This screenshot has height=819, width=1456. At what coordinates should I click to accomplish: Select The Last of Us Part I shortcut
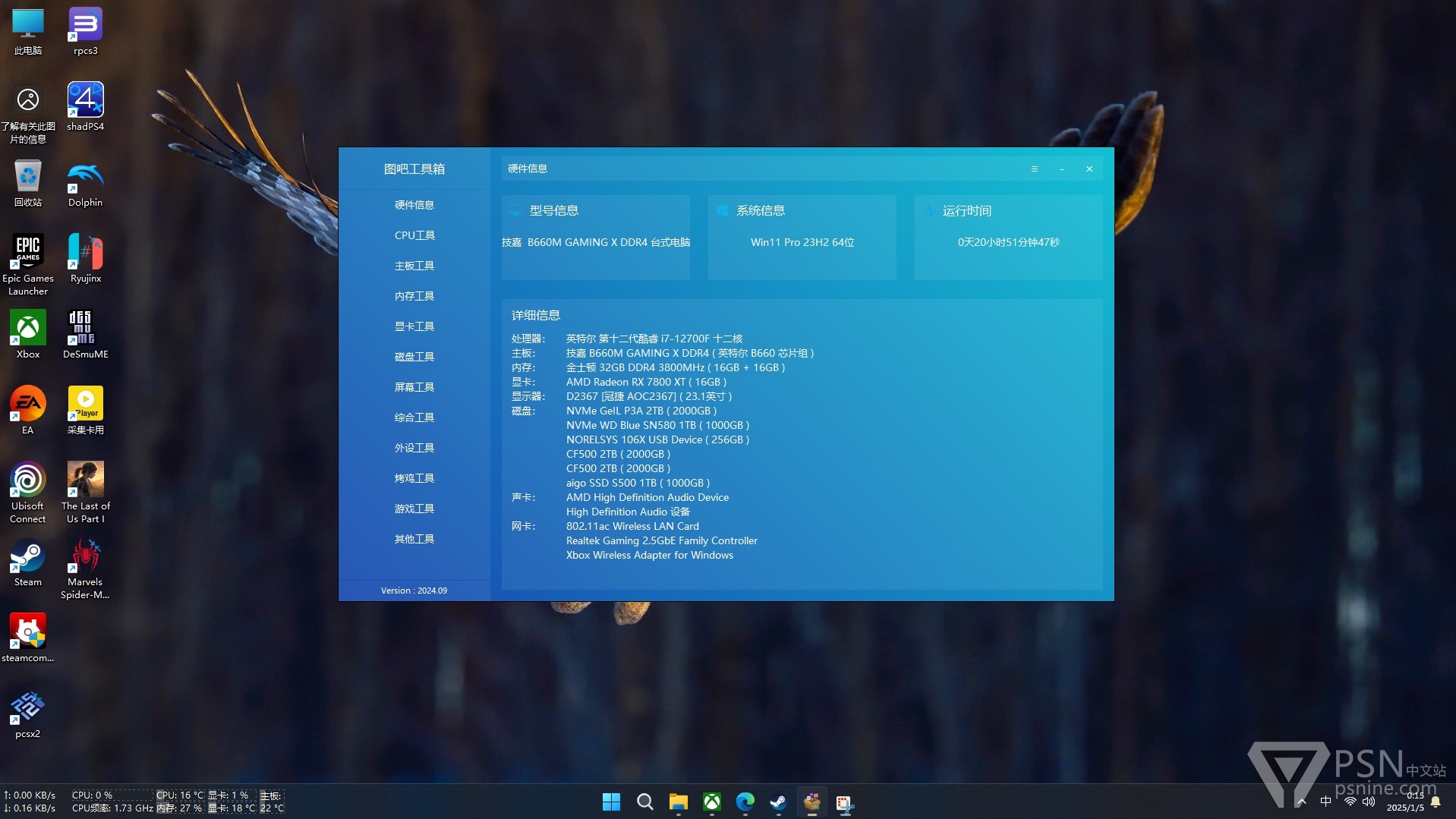[x=85, y=493]
